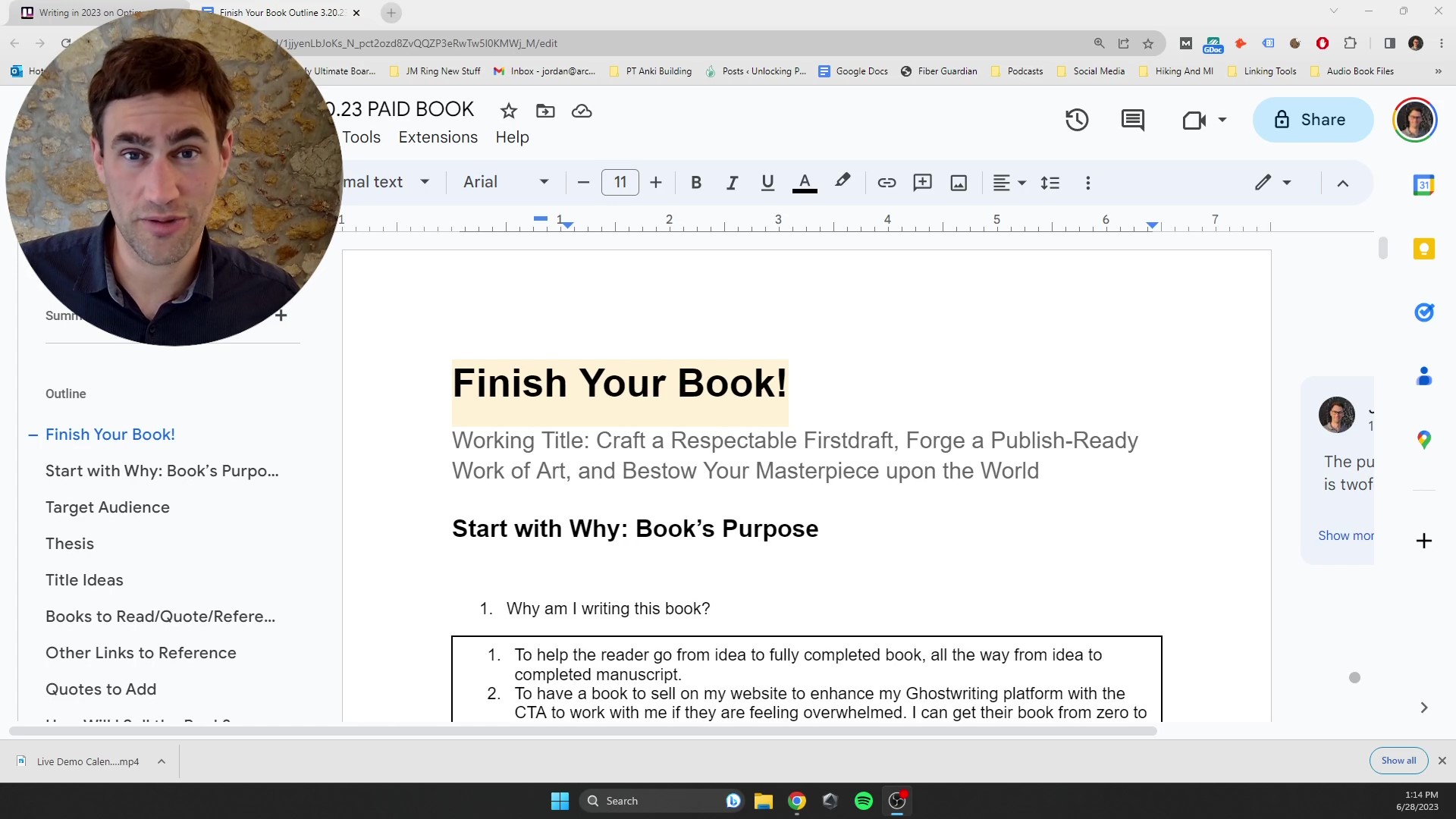Open line and paragraph spacing
1456x819 pixels.
(x=1050, y=183)
